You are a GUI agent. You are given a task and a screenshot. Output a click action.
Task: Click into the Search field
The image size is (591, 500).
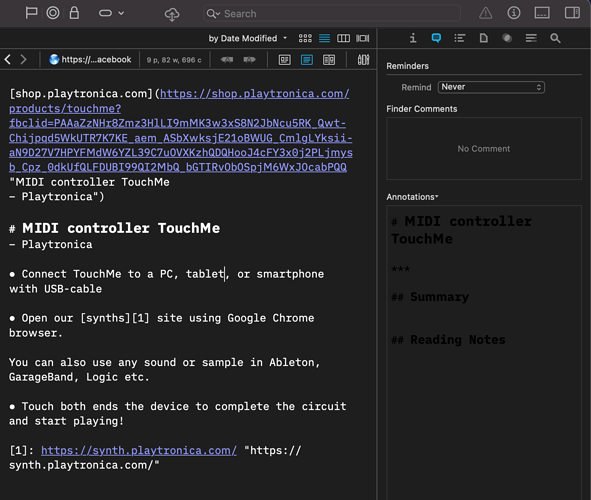tap(332, 14)
